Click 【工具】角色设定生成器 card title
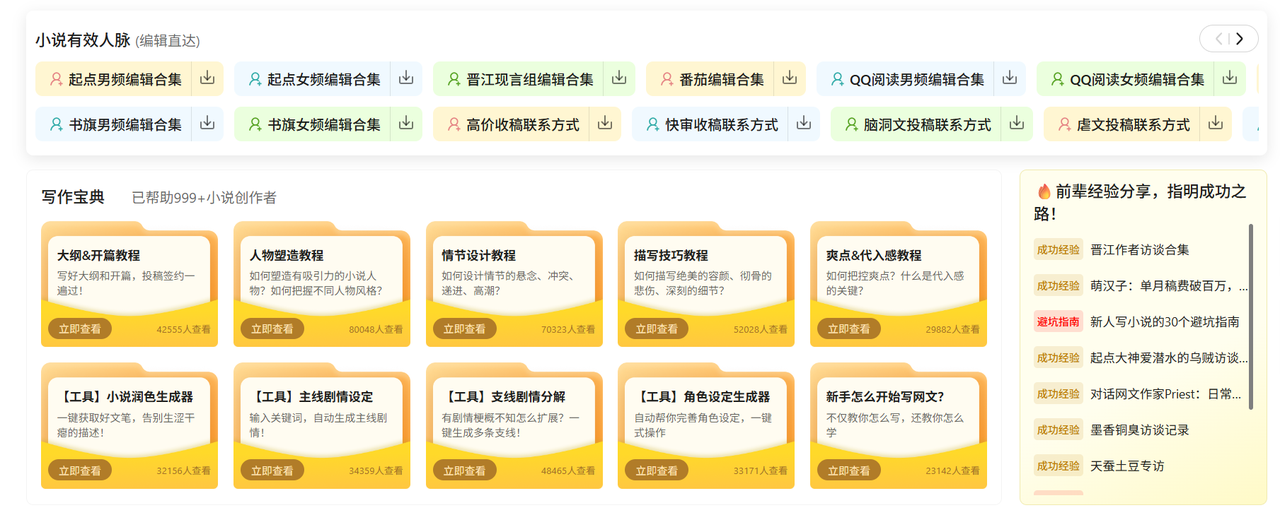 701,397
